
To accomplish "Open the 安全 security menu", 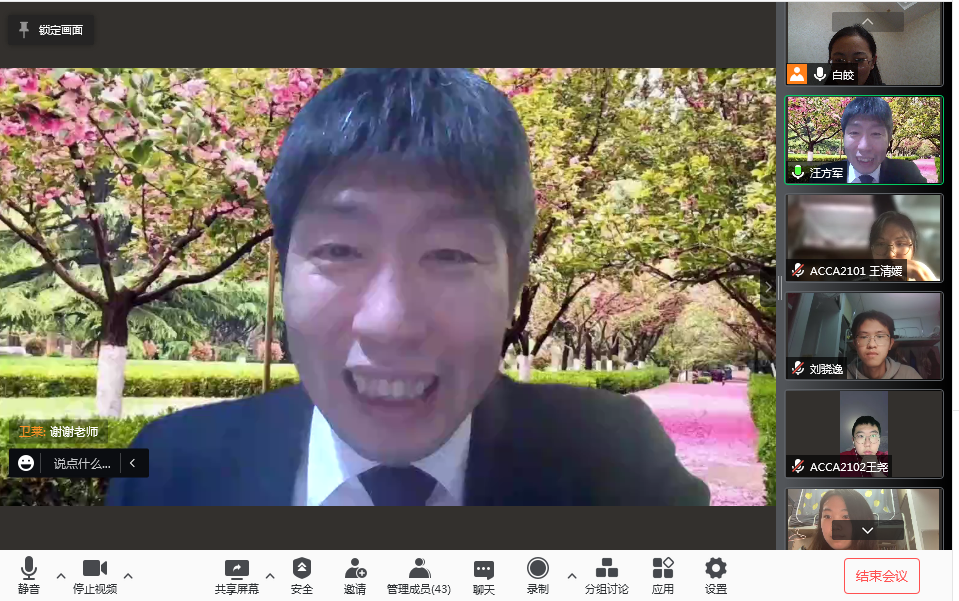I will (302, 575).
